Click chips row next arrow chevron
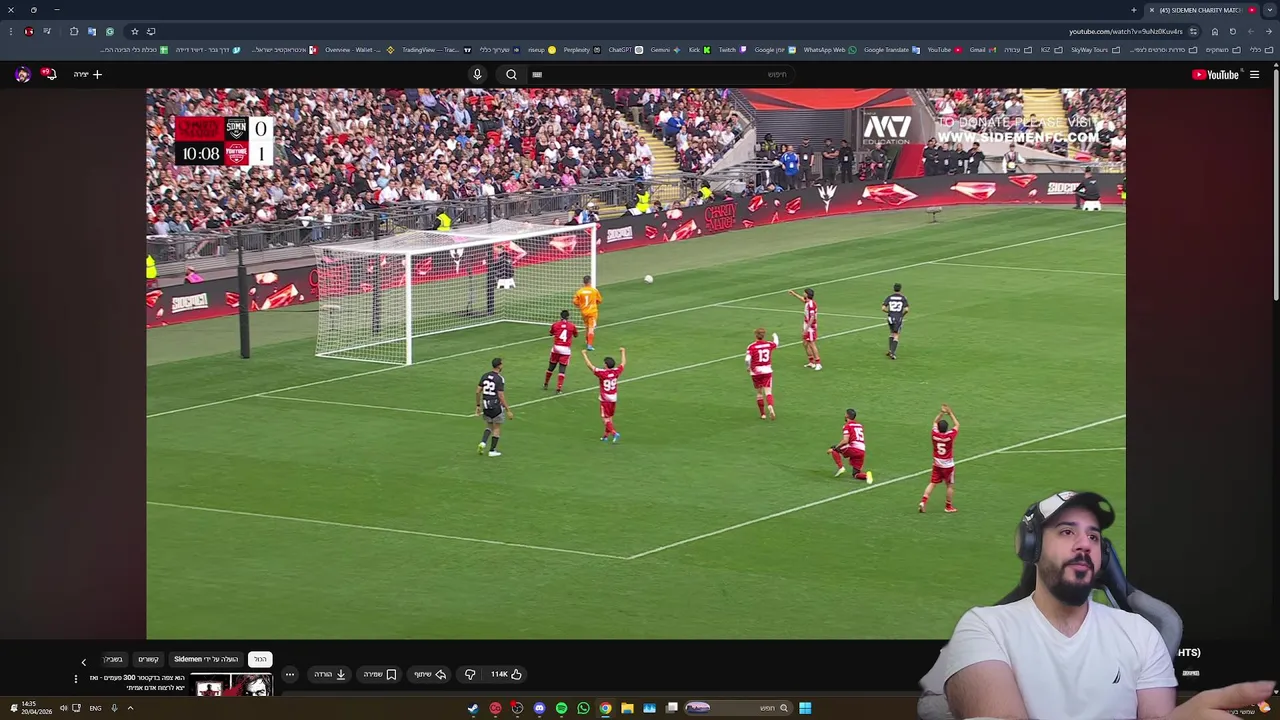This screenshot has width=1280, height=720. pos(84,661)
